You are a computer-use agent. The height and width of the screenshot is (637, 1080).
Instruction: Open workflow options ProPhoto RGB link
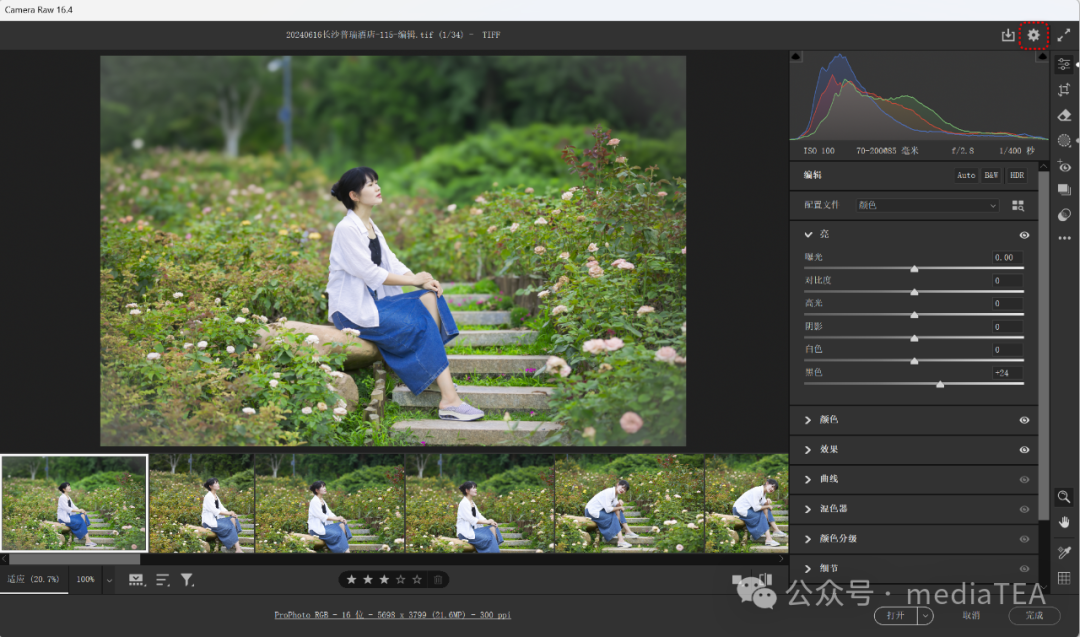(x=393, y=615)
